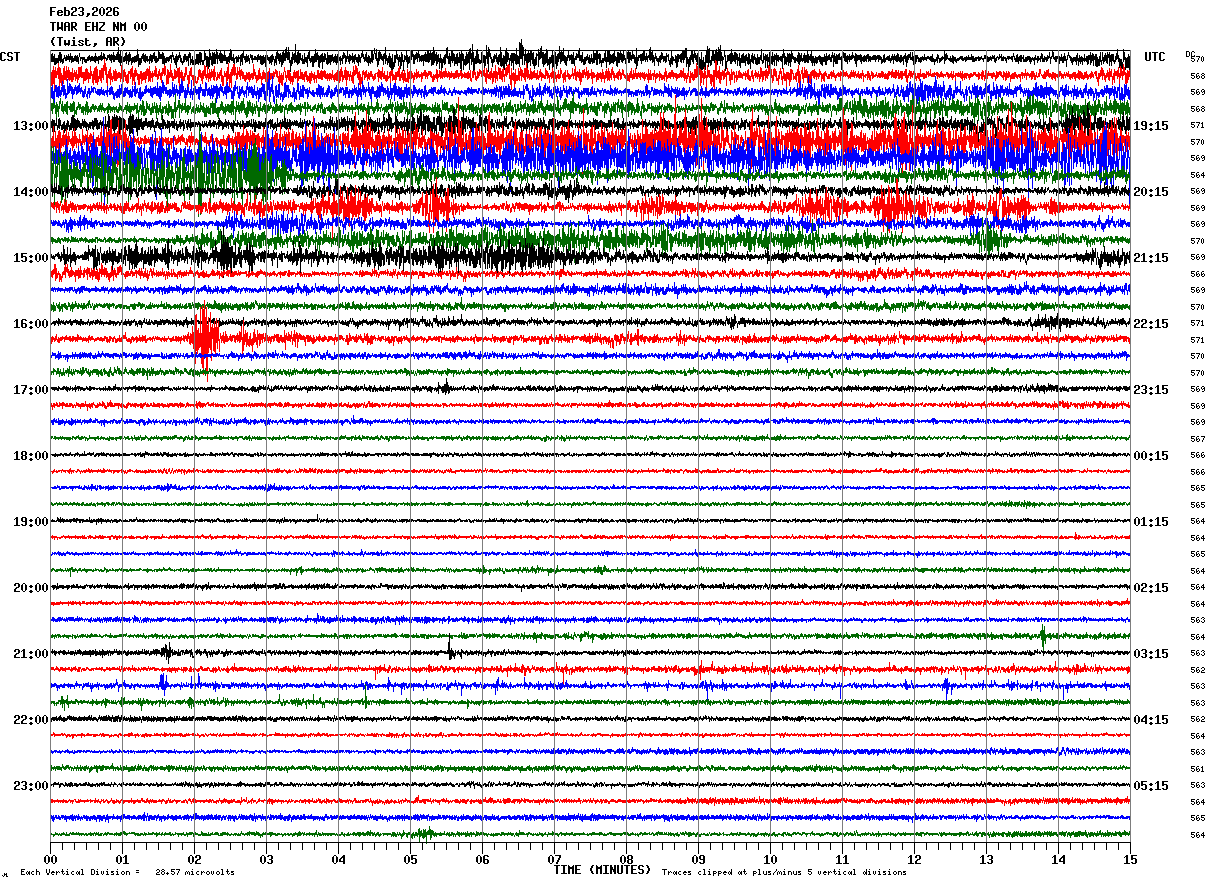This screenshot has height=886, width=1210.
Task: Click minute 12 on the bottom axis
Action: [x=914, y=859]
